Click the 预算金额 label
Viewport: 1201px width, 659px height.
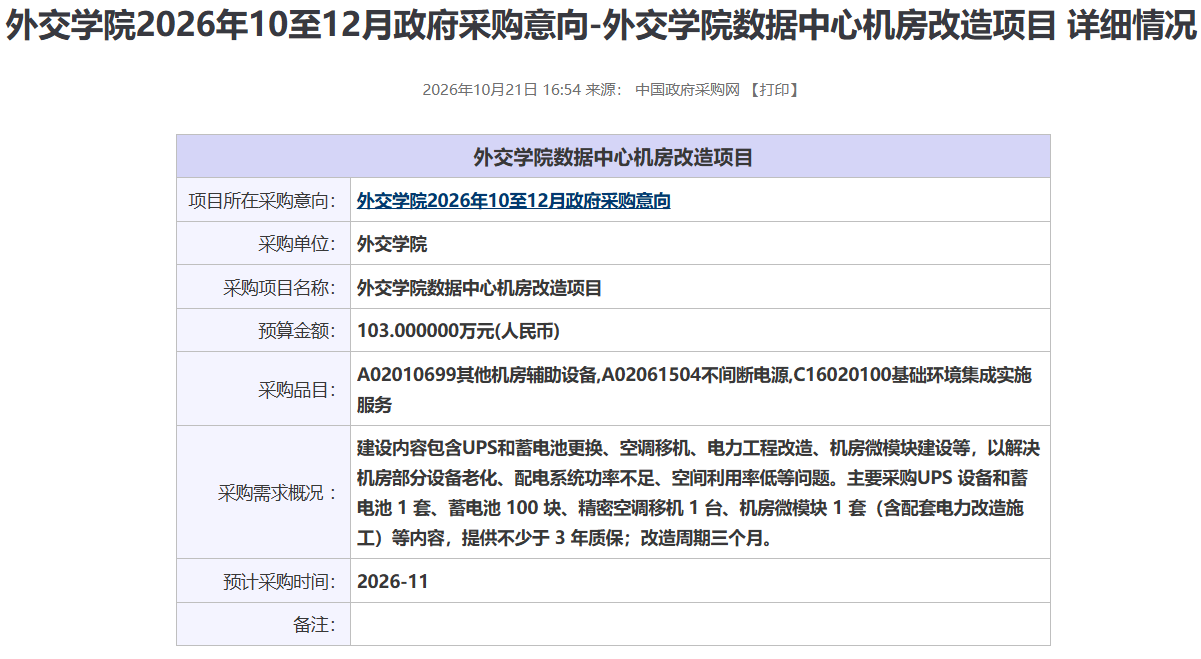(x=297, y=331)
